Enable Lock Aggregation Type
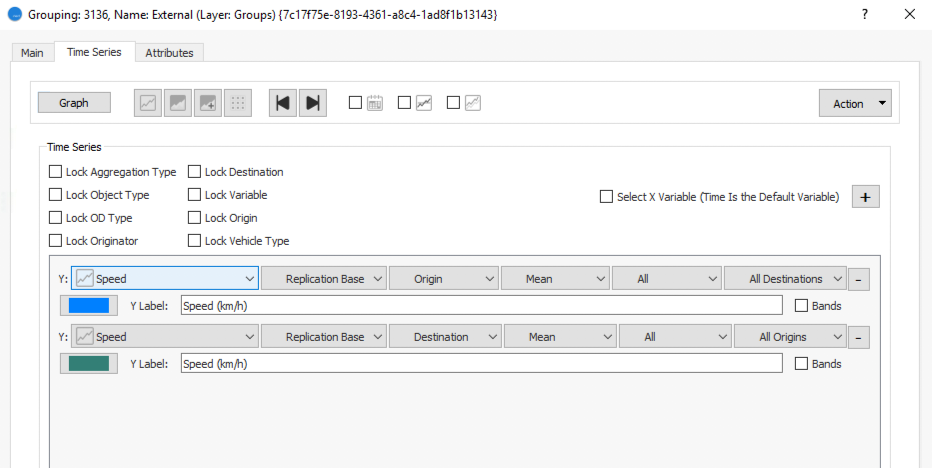 coord(56,172)
